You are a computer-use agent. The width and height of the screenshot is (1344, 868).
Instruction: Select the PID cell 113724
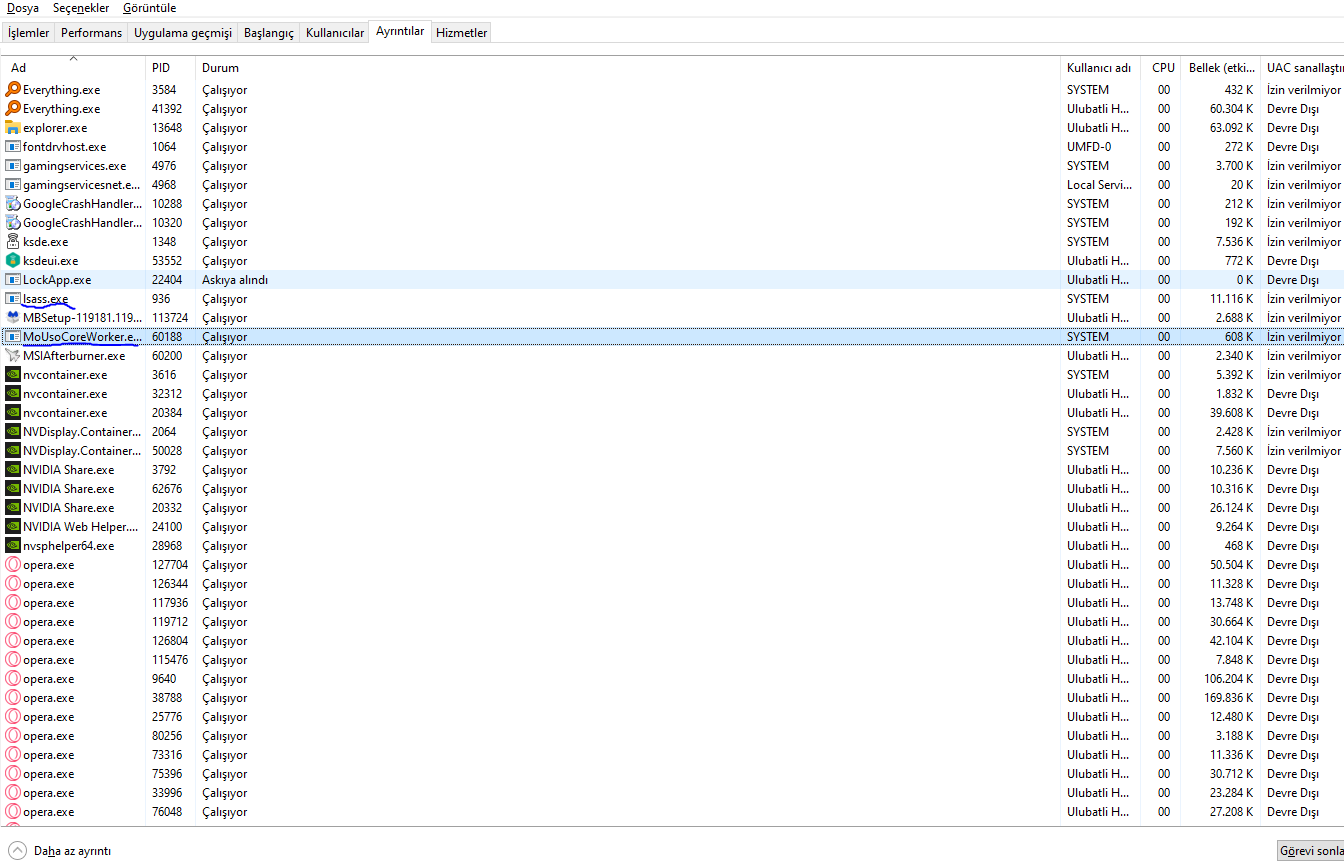[x=170, y=318]
